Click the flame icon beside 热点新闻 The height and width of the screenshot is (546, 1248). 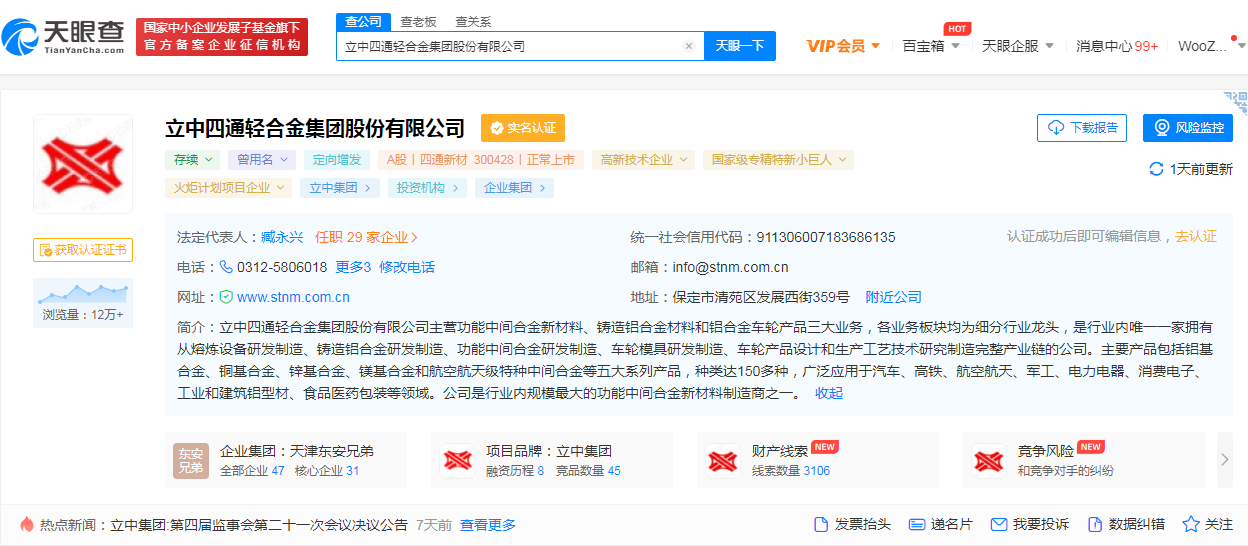(27, 524)
